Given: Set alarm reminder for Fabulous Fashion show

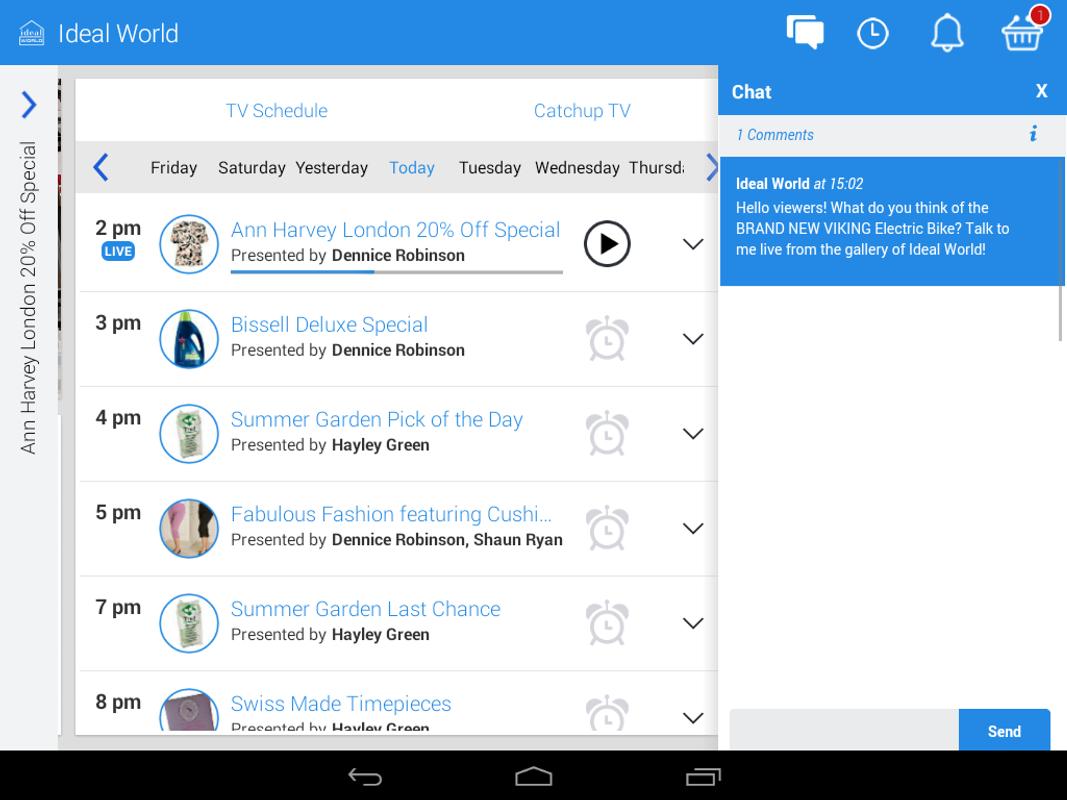Looking at the screenshot, I should pos(607,528).
